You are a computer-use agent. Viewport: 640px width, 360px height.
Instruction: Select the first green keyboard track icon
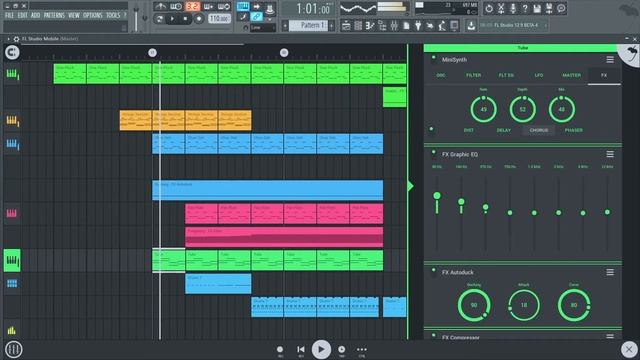(x=13, y=74)
